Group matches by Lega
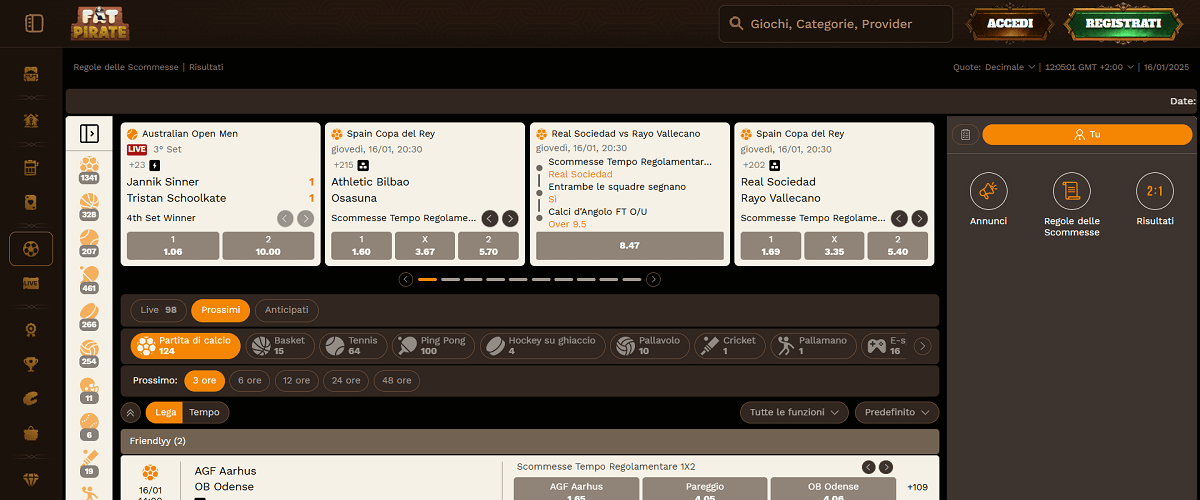1200x500 pixels. pos(165,412)
